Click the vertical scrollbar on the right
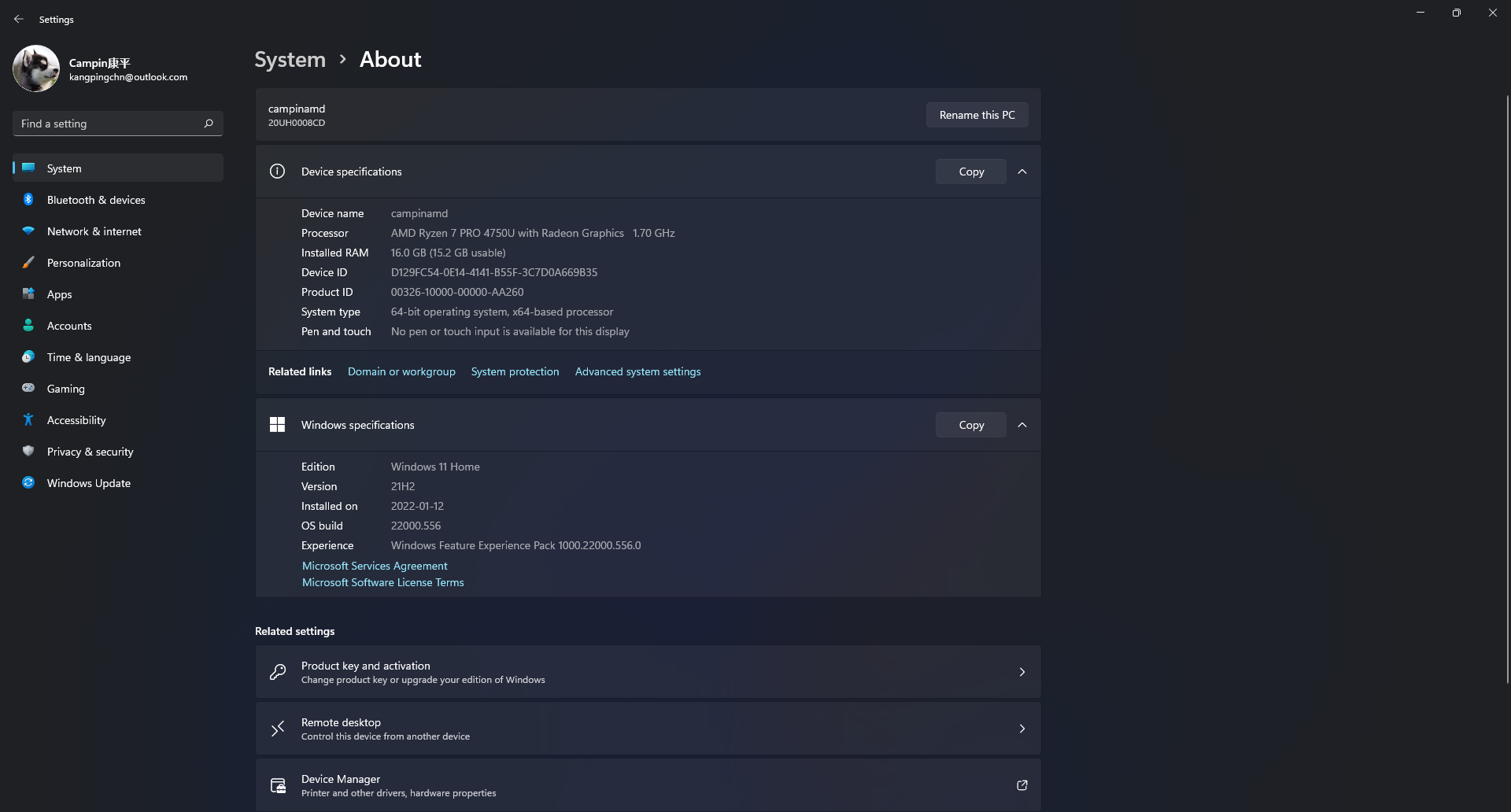This screenshot has width=1511, height=812. click(1507, 389)
